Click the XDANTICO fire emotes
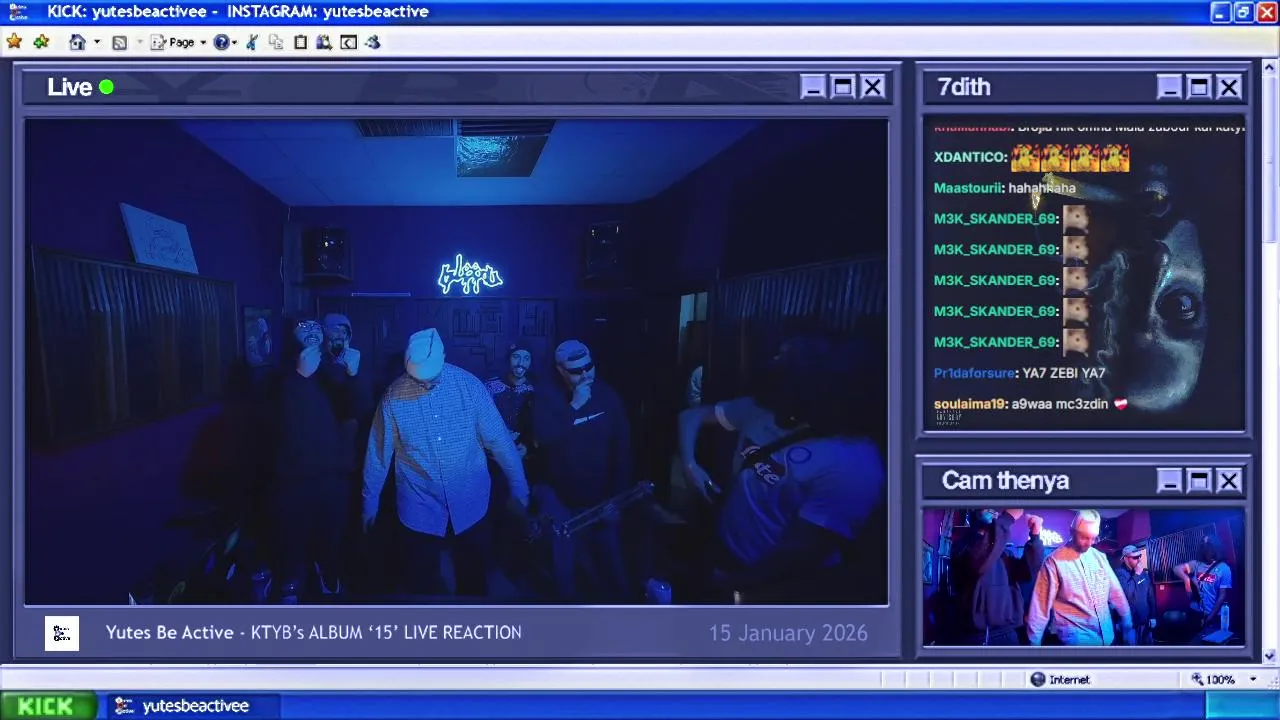Viewport: 1280px width, 720px height. pos(1070,157)
